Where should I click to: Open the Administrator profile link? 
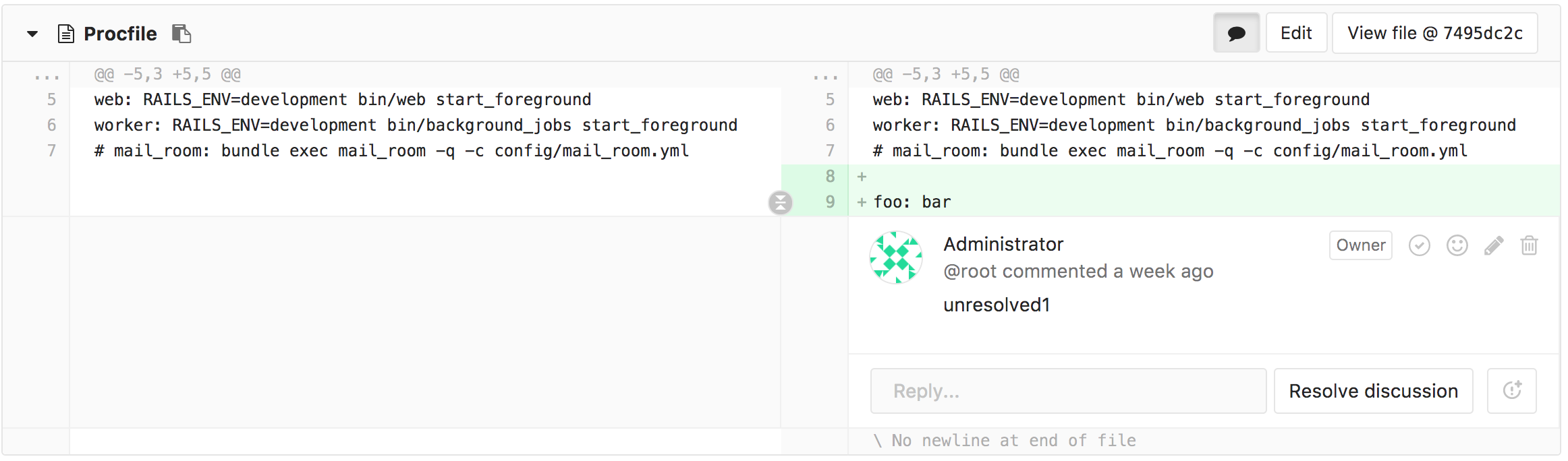1003,244
